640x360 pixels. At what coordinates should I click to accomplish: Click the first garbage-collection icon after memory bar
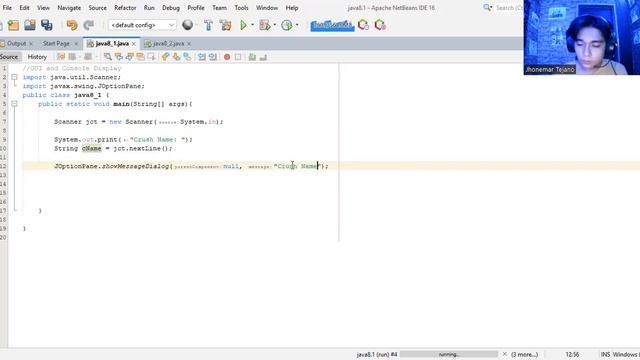(x=363, y=25)
